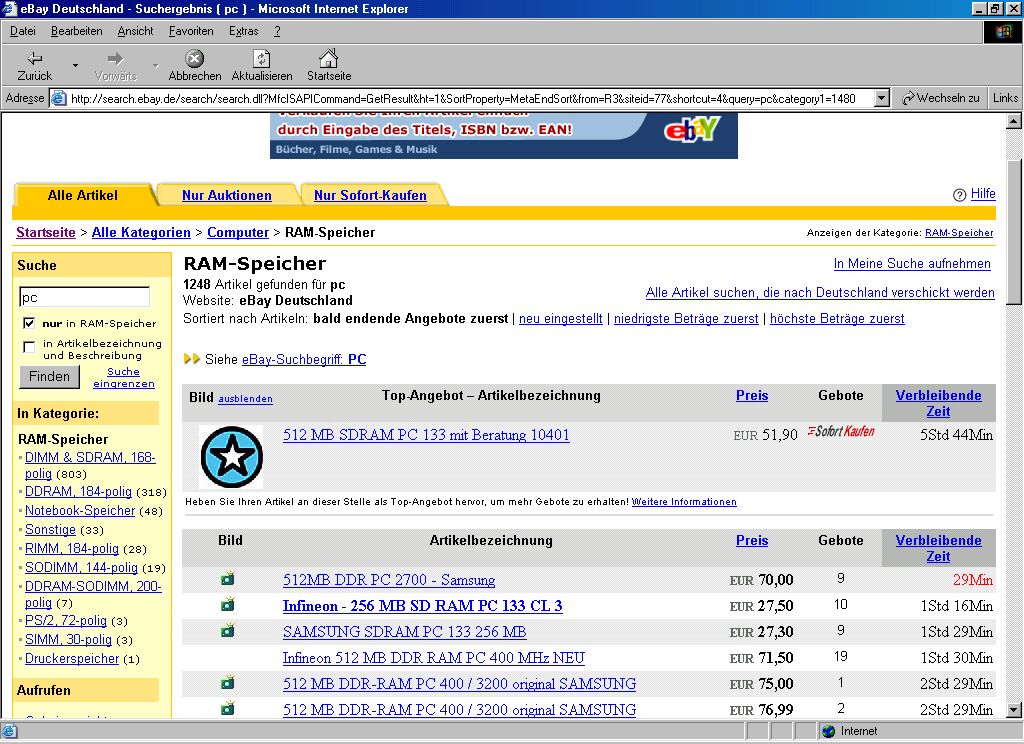Open the Extras menu
The image size is (1024, 744).
tap(244, 31)
